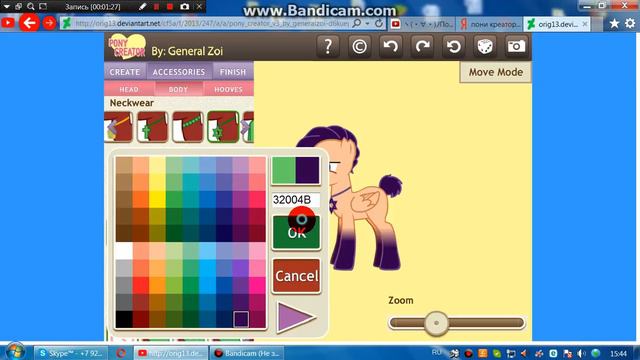
Task: Switch to the CREATE tab
Action: [x=125, y=71]
